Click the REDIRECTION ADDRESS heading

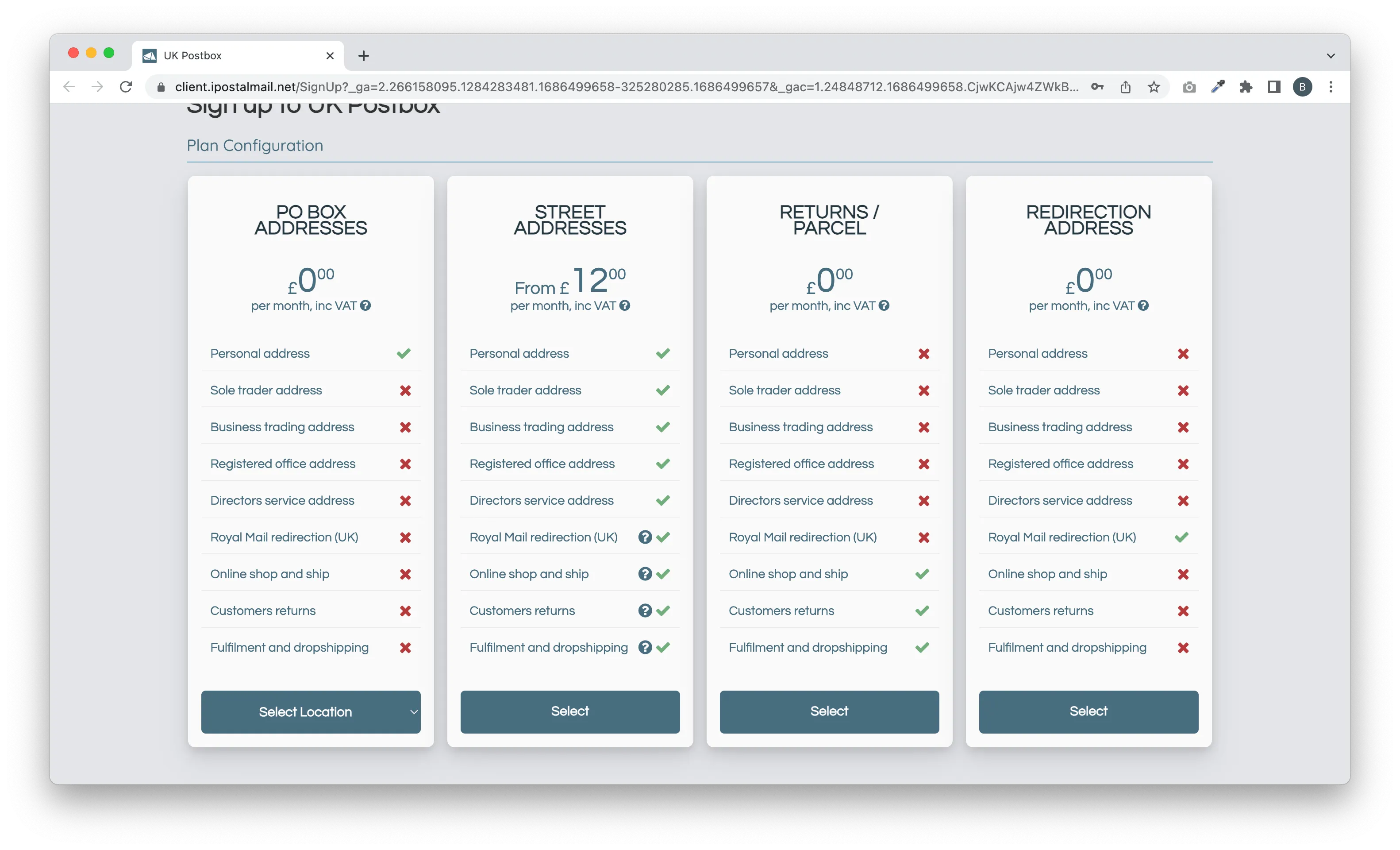pyautogui.click(x=1088, y=220)
